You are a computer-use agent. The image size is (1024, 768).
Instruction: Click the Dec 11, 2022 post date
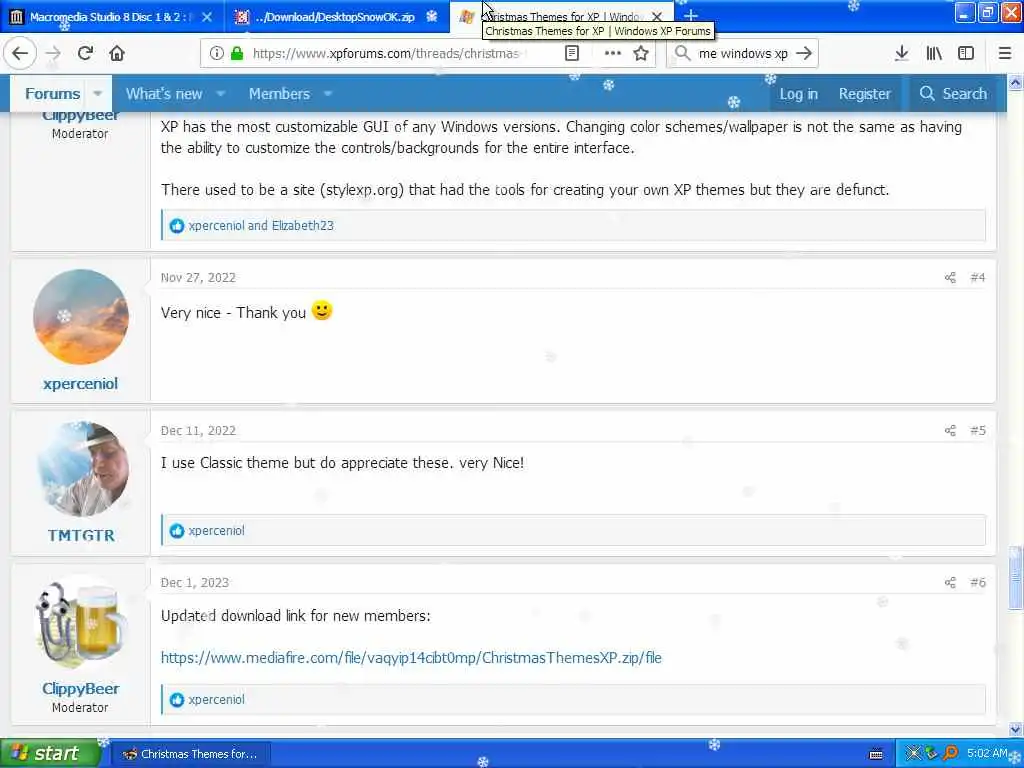[198, 430]
